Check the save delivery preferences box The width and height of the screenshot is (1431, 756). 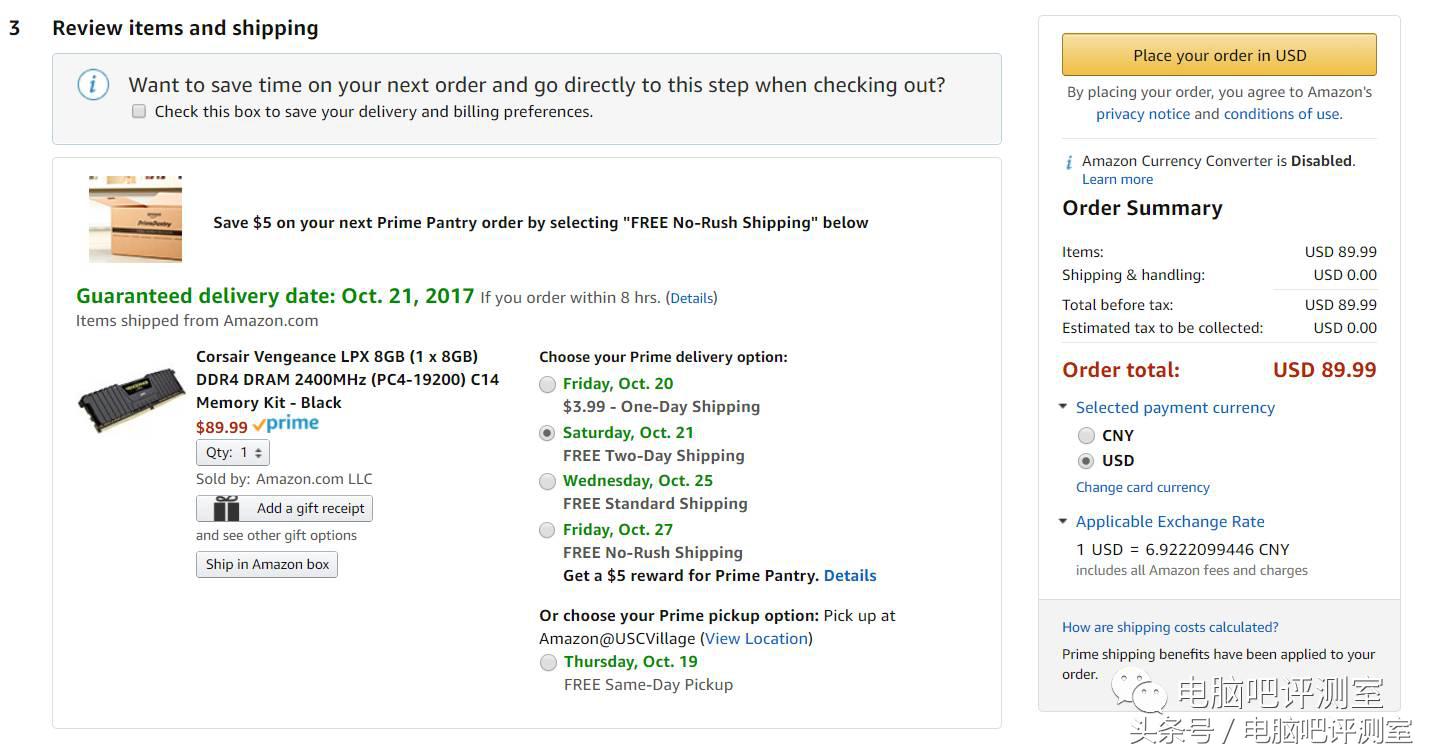coord(139,112)
